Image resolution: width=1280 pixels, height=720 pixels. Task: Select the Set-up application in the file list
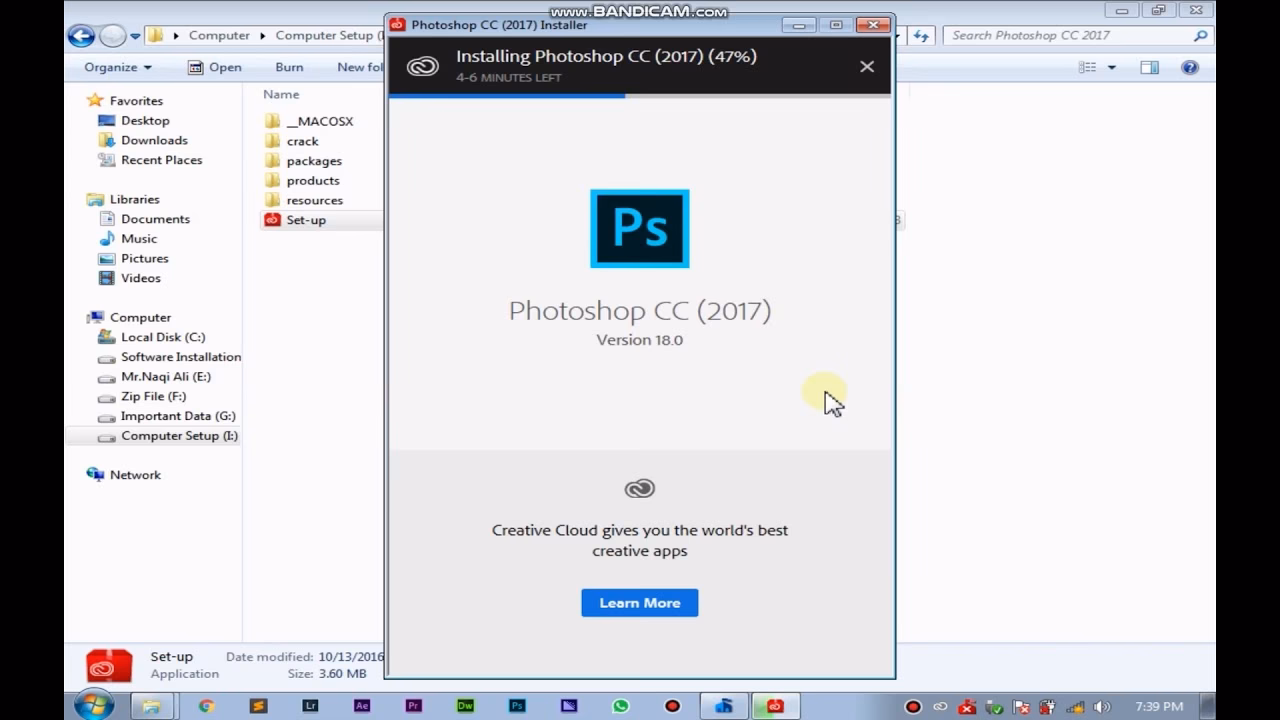(305, 220)
